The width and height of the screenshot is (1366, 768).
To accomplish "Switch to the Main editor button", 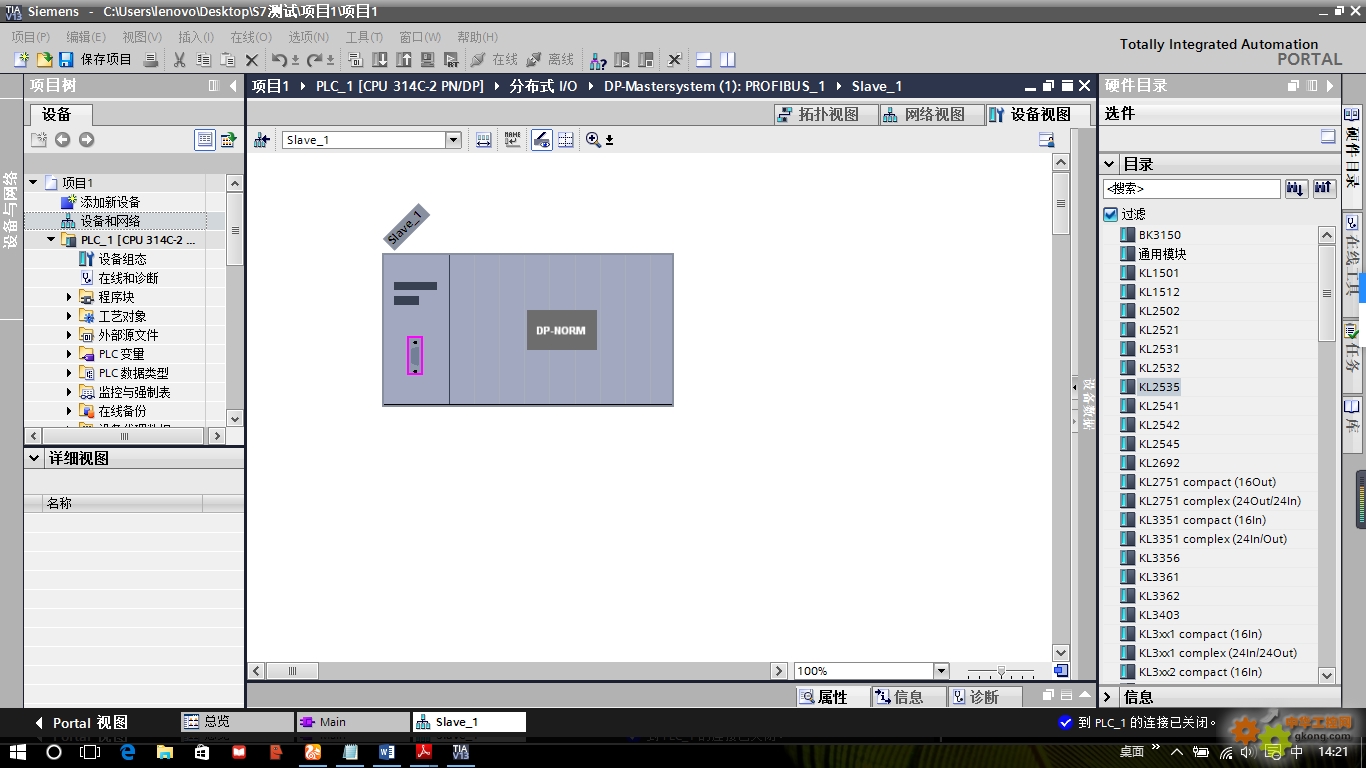I will pos(352,722).
